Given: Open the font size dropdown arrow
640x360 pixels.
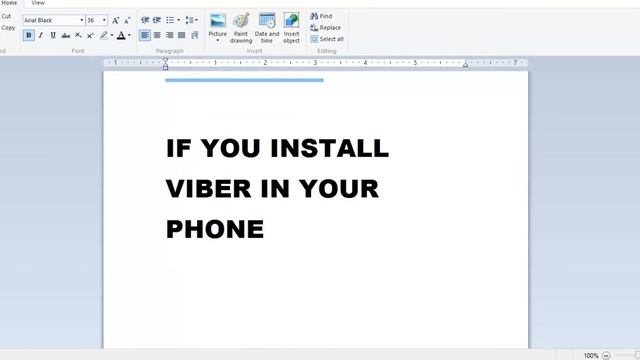Looking at the screenshot, I should coord(104,20).
